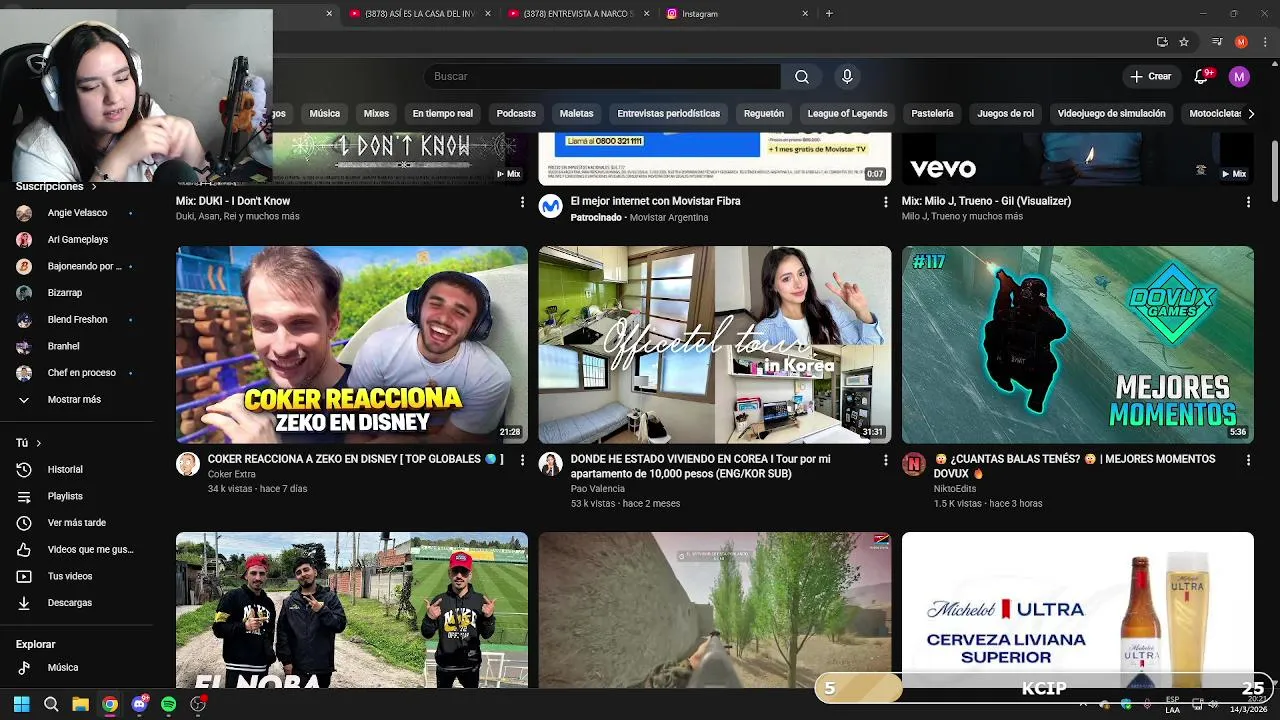Screen dimensions: 1280x720
Task: Open Ari Gameplays channel
Action: tap(76, 240)
